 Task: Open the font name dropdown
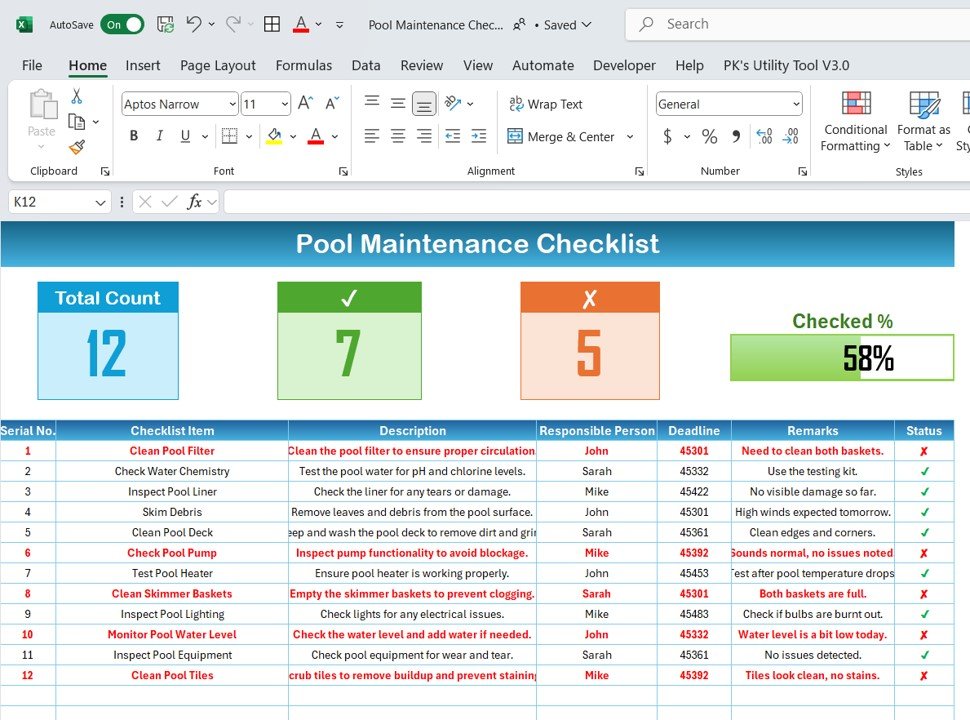pos(232,104)
